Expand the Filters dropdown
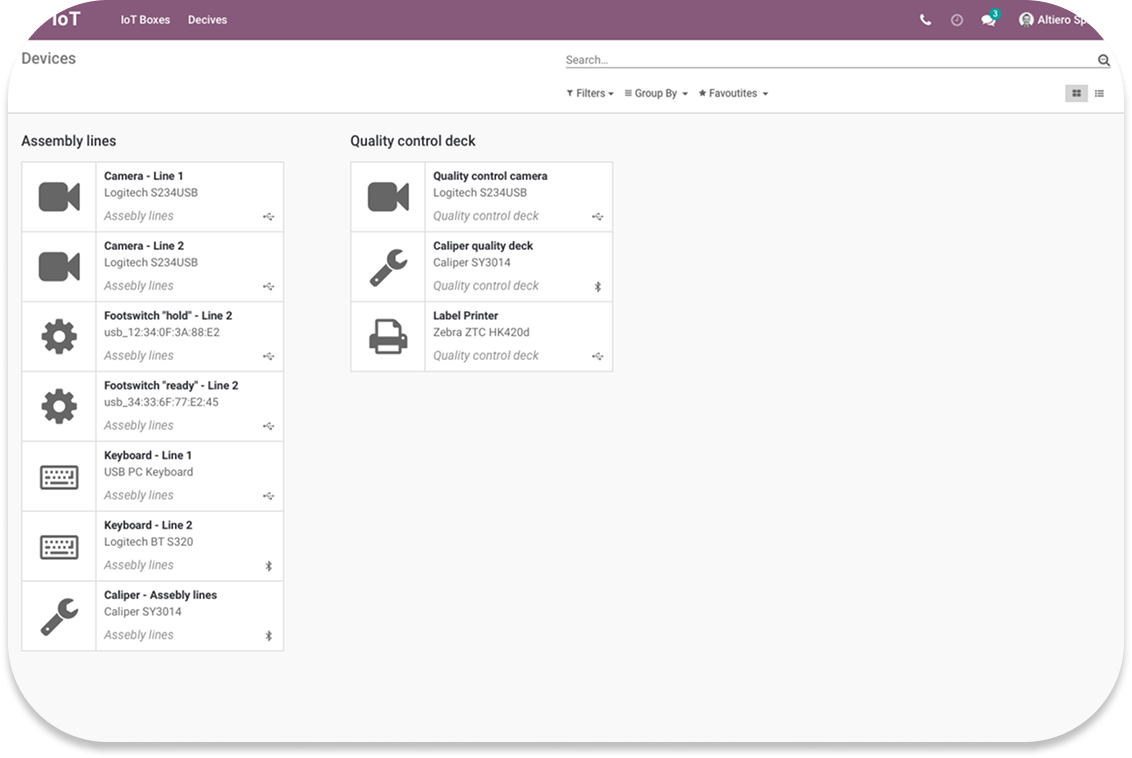The height and width of the screenshot is (758, 1132). point(590,93)
